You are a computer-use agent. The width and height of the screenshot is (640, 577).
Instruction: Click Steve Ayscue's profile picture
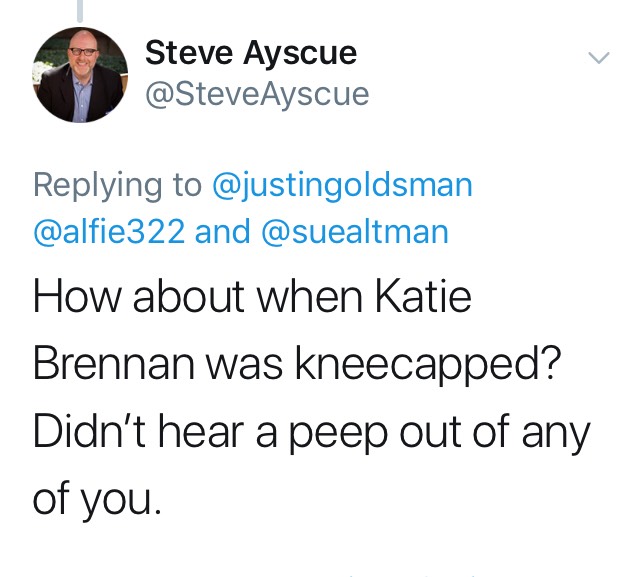pos(82,75)
